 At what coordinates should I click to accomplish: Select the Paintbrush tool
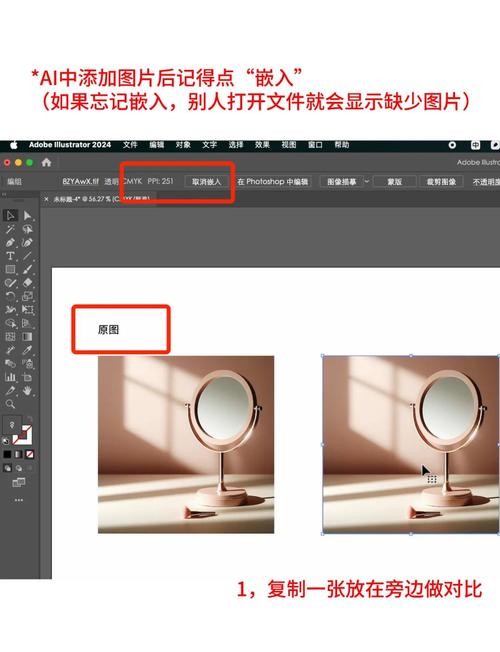point(27,269)
